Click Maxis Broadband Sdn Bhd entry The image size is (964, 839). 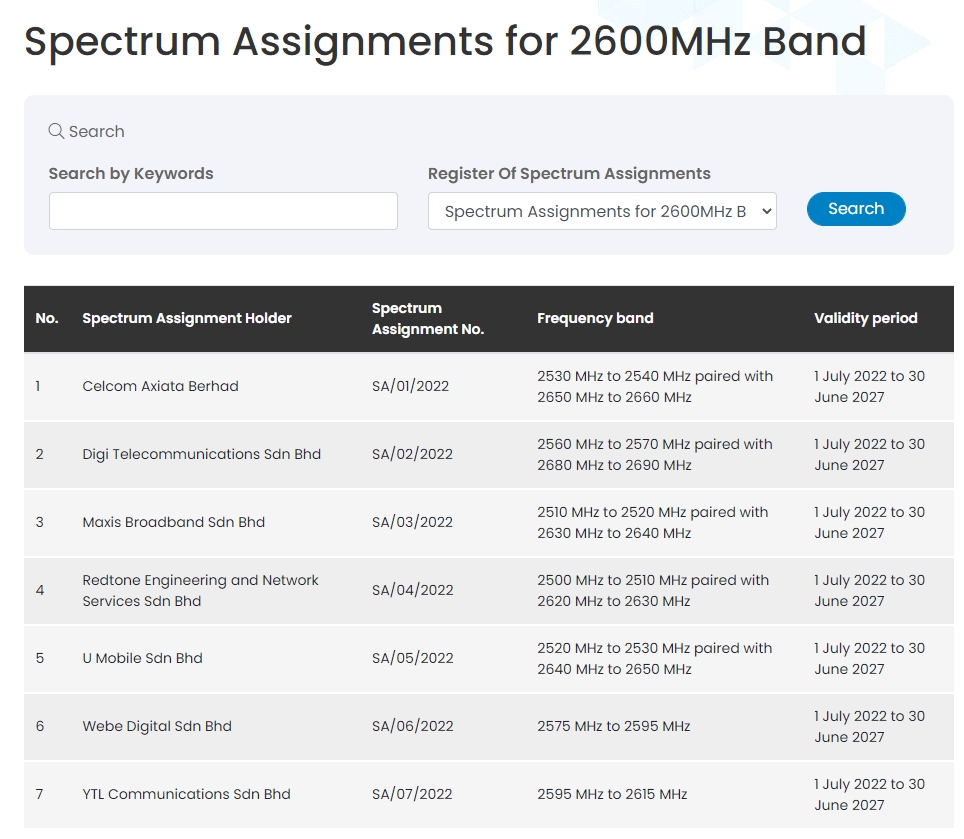pyautogui.click(x=173, y=522)
